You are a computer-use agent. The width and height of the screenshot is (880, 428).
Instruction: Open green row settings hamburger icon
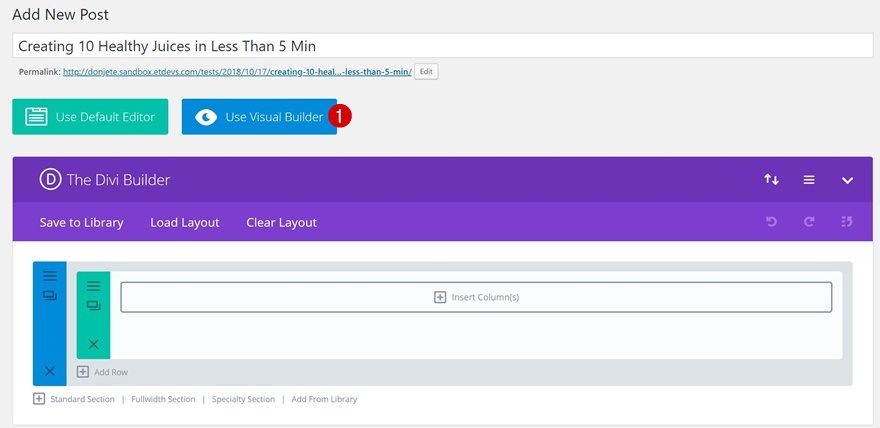pyautogui.click(x=94, y=286)
